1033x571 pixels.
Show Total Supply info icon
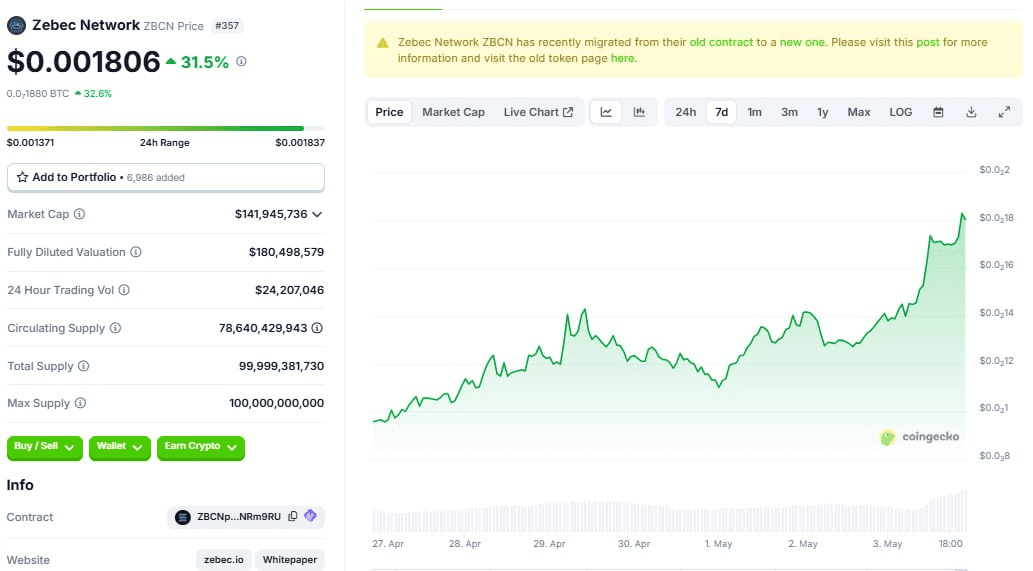coord(84,366)
